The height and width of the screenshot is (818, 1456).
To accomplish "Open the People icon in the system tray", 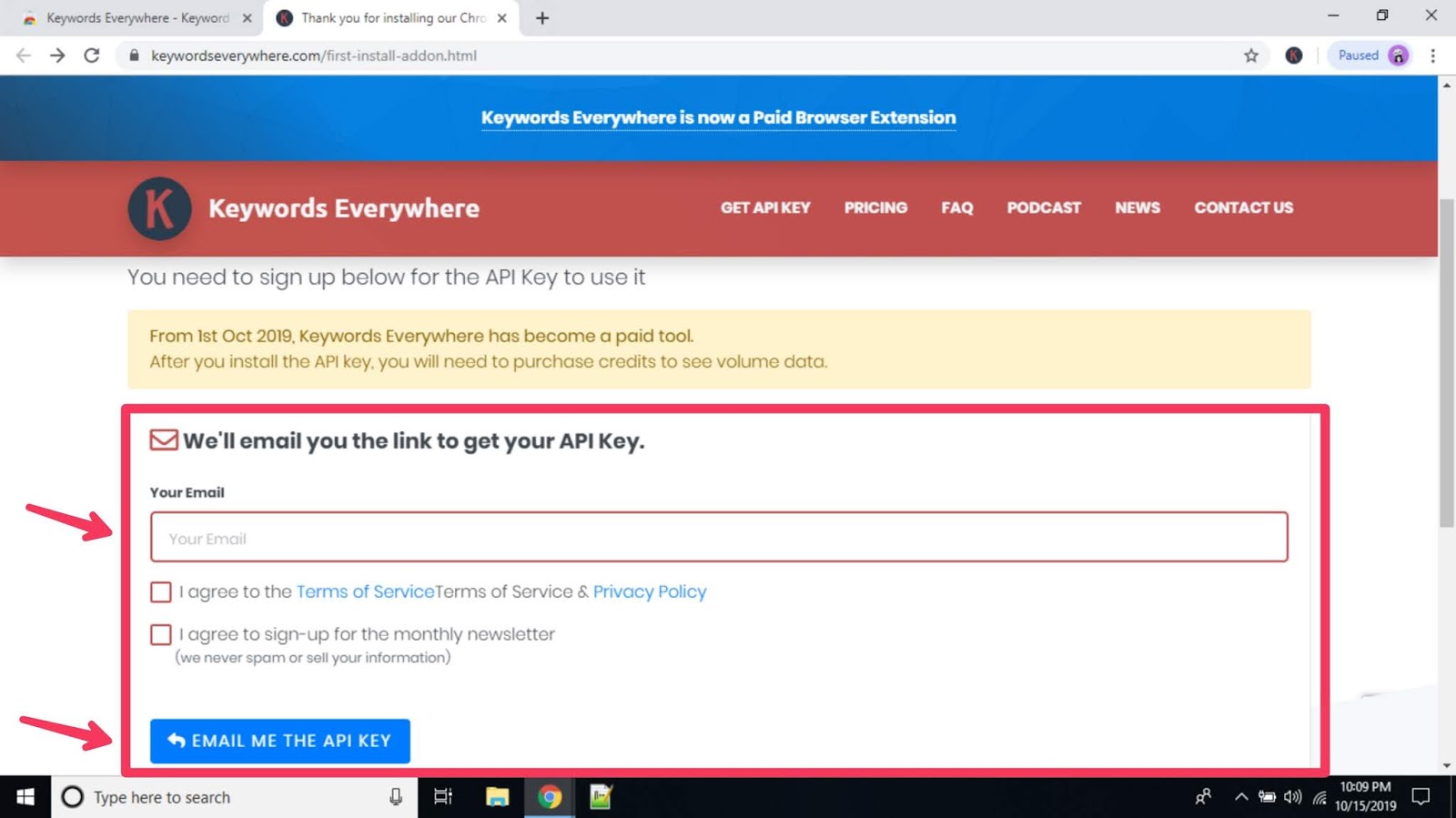I will (x=1203, y=797).
